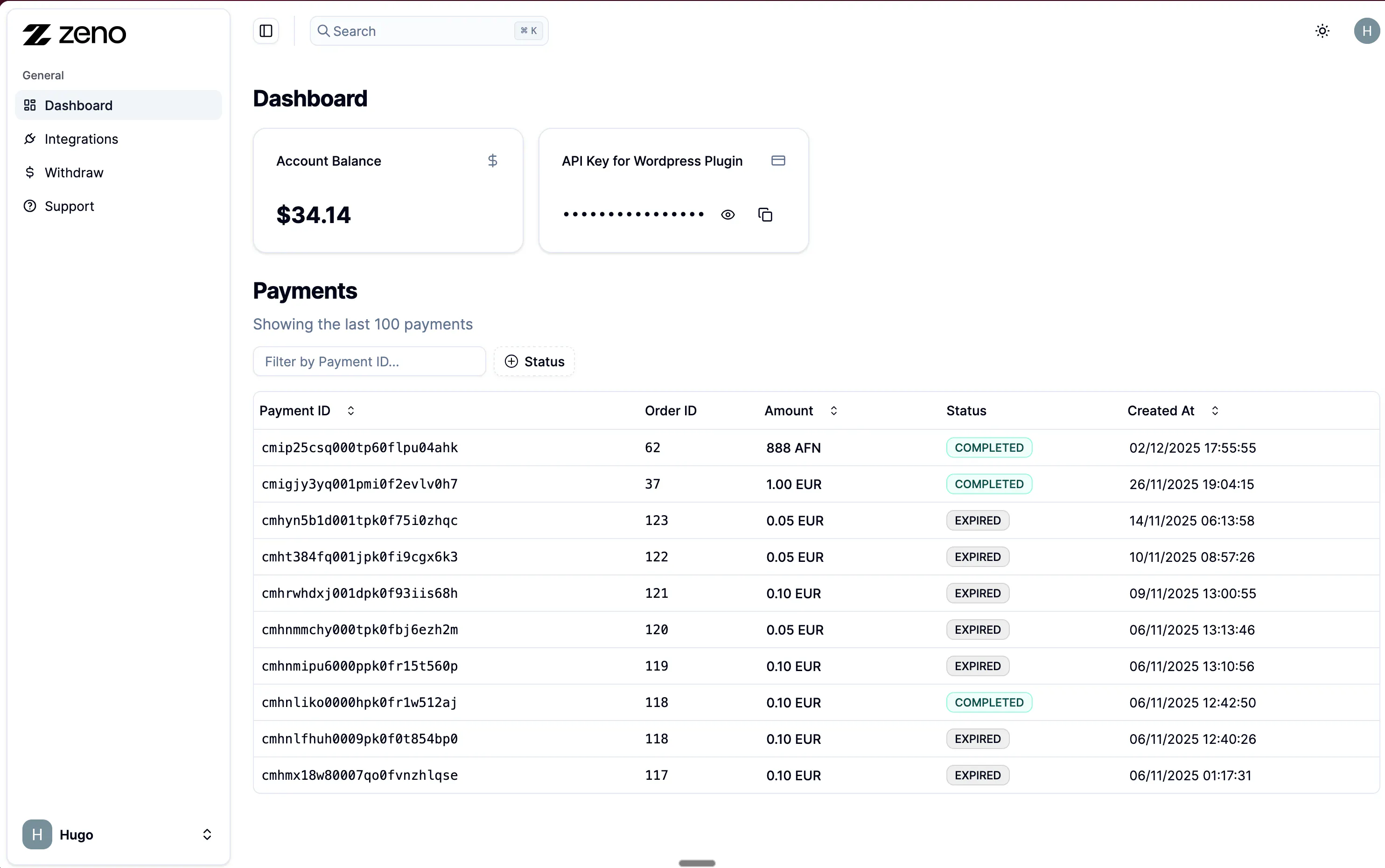The width and height of the screenshot is (1385, 868).
Task: Click the Dashboard grid icon in the sidebar
Action: (30, 105)
